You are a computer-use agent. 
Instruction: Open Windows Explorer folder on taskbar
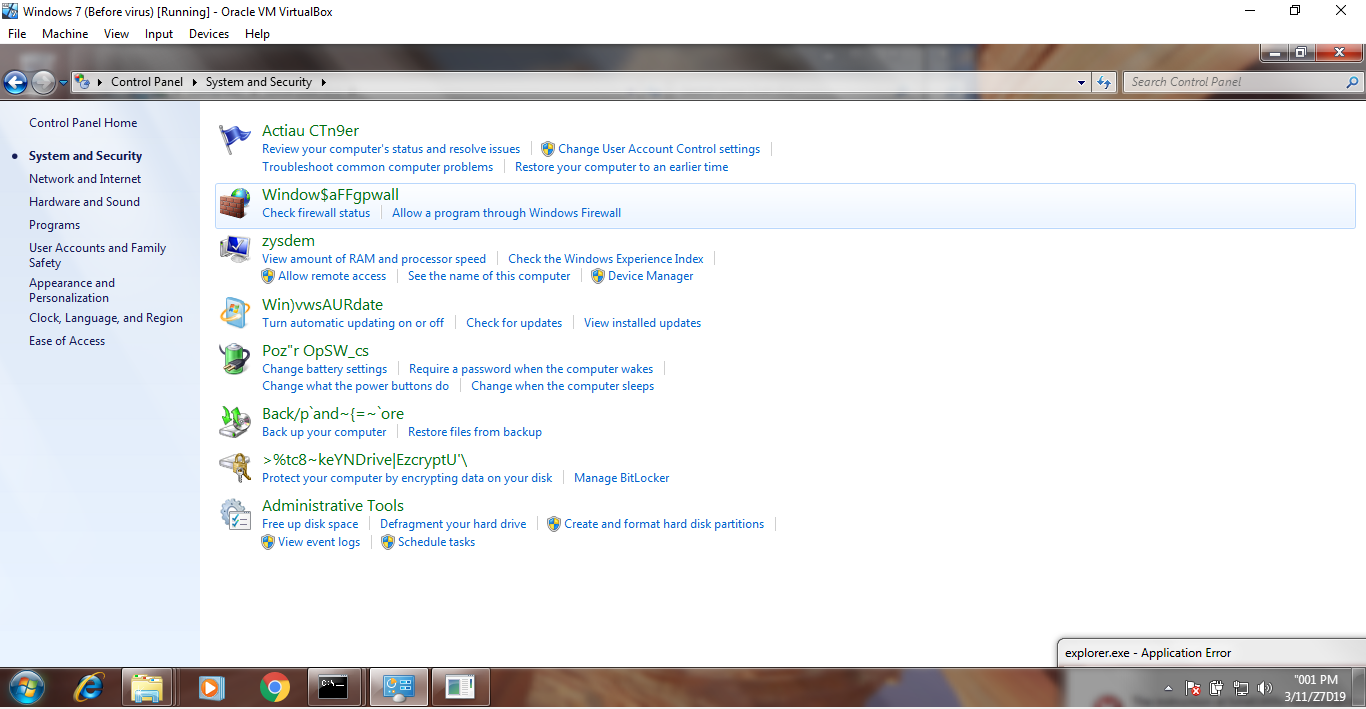tap(147, 688)
